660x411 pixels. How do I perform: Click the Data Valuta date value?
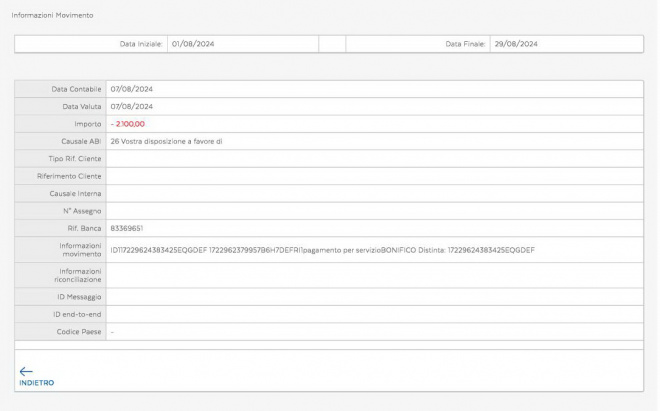(131, 106)
